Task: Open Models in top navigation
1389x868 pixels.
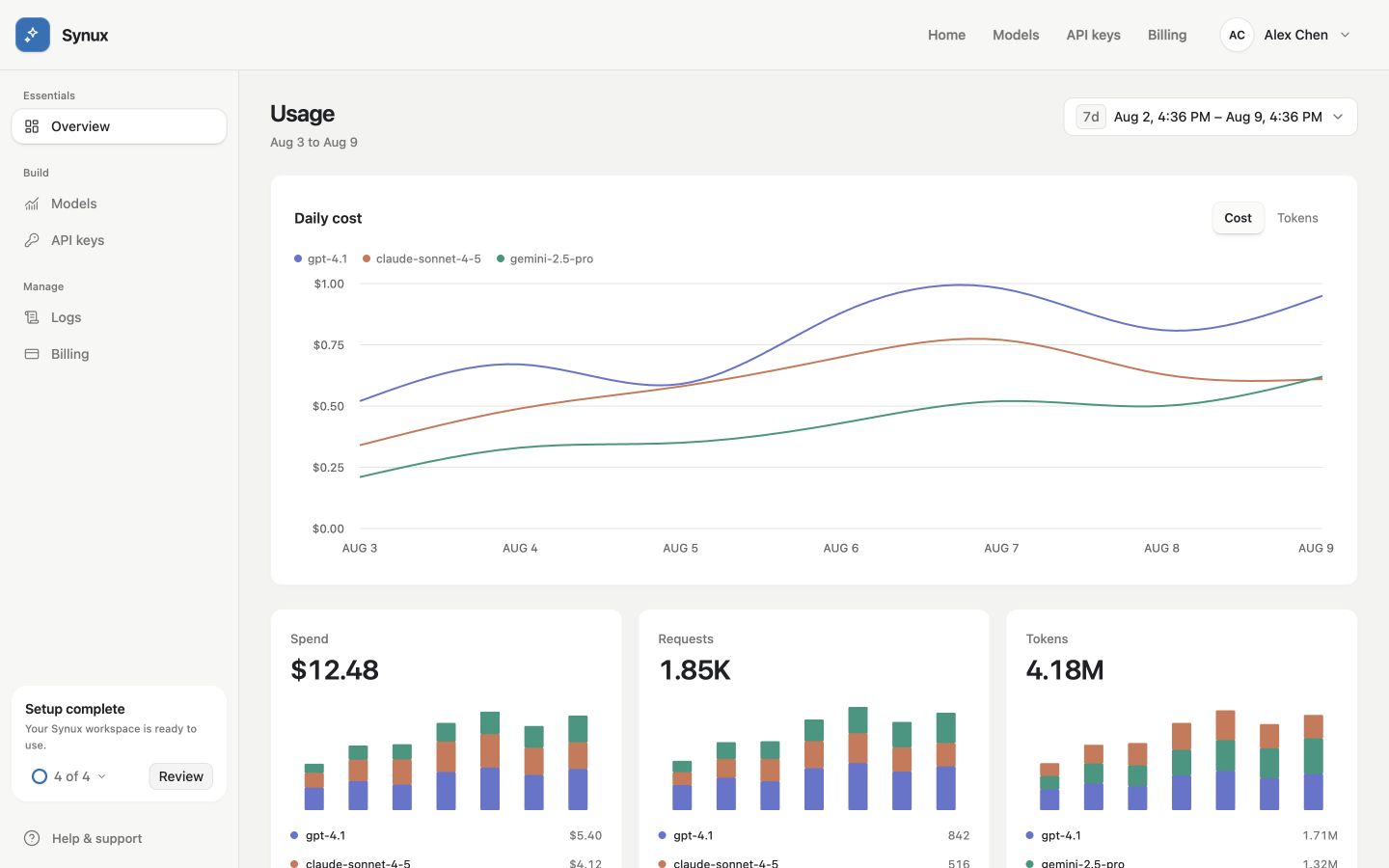Action: click(x=1016, y=35)
